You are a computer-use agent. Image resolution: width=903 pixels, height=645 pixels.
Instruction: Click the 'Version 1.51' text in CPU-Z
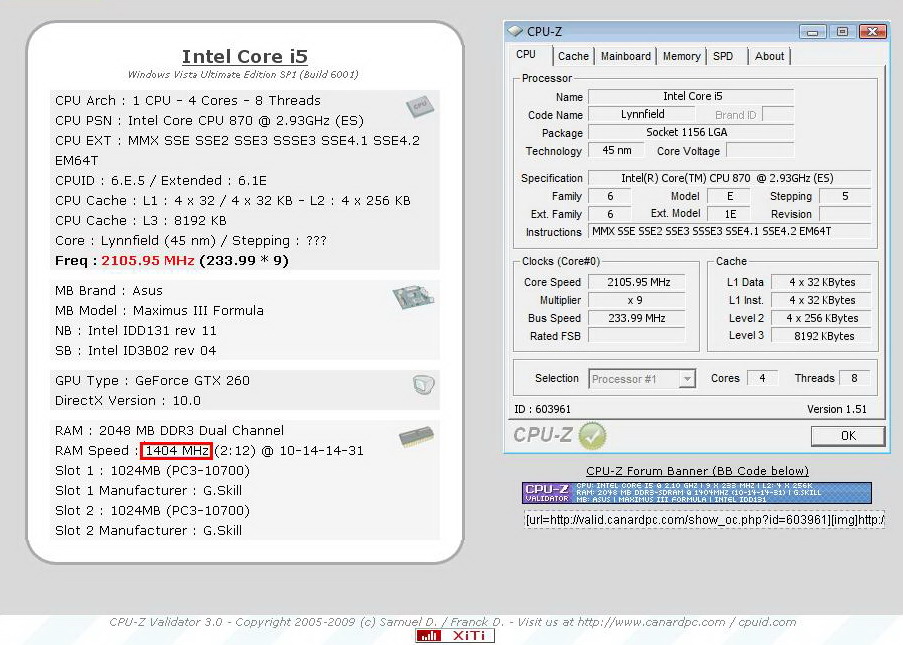pos(837,409)
